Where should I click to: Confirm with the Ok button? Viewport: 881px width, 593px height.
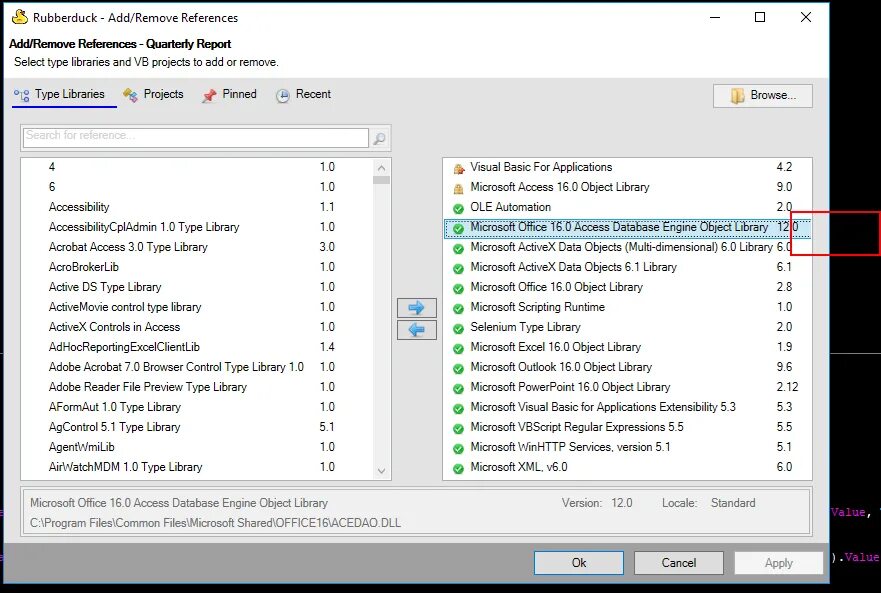click(x=579, y=563)
